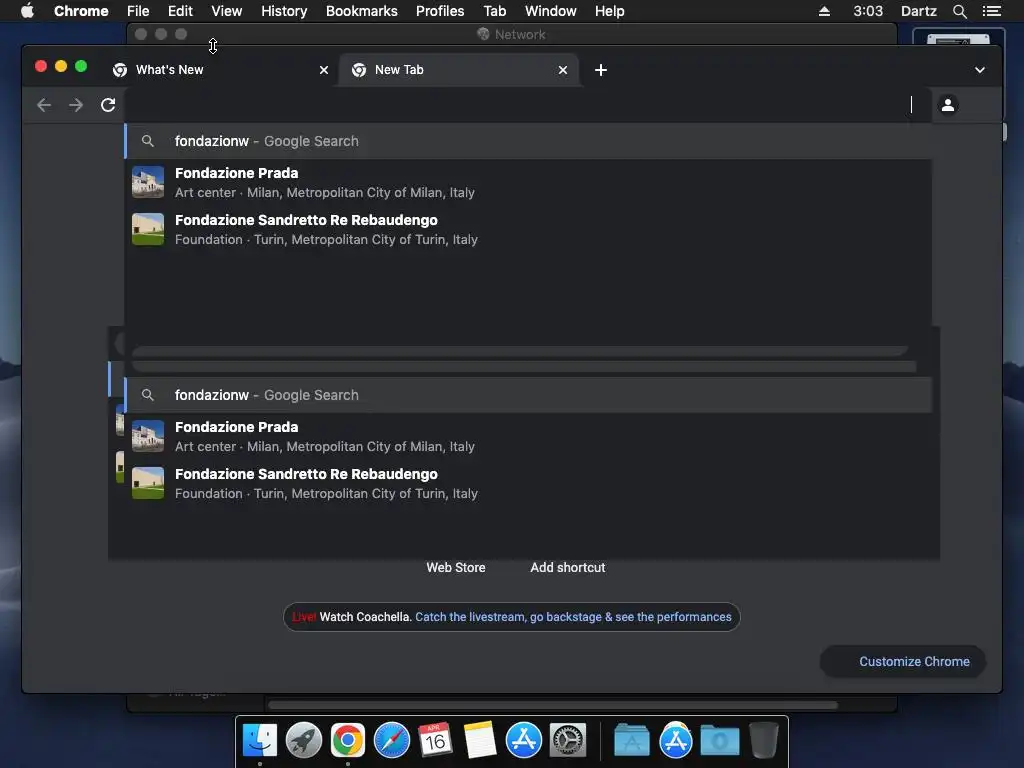Open a new tab with plus button

(601, 70)
